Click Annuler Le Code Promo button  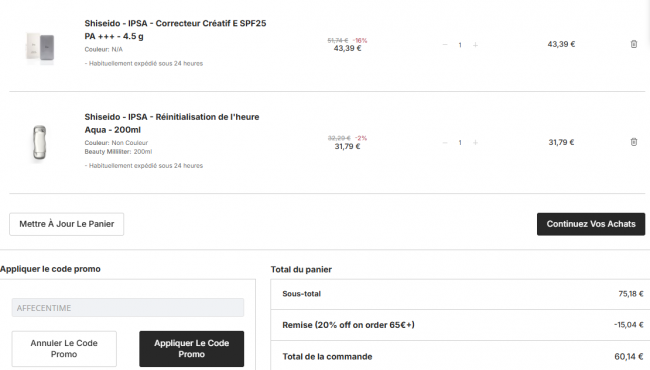click(64, 348)
